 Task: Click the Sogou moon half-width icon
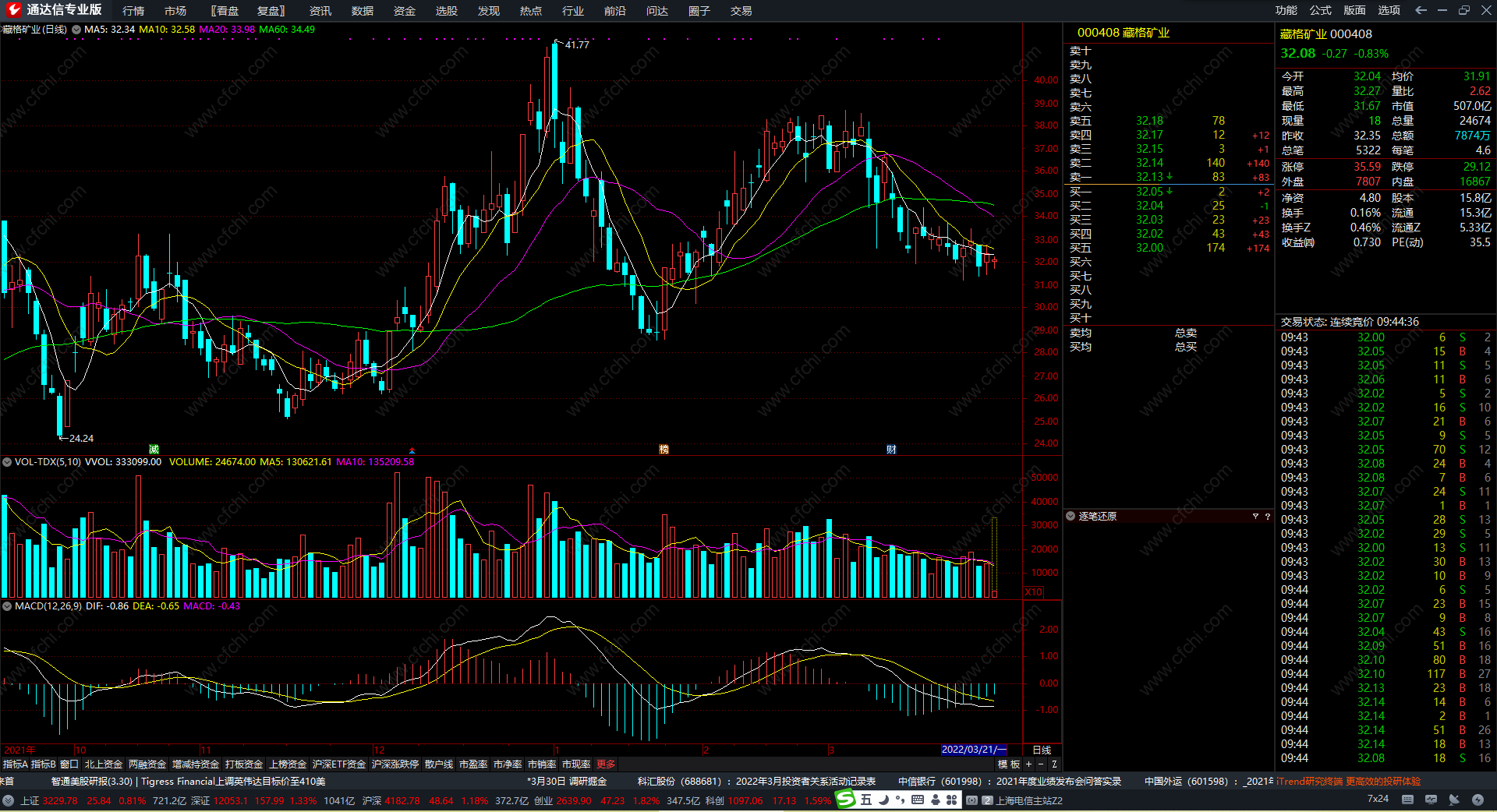coord(884,800)
